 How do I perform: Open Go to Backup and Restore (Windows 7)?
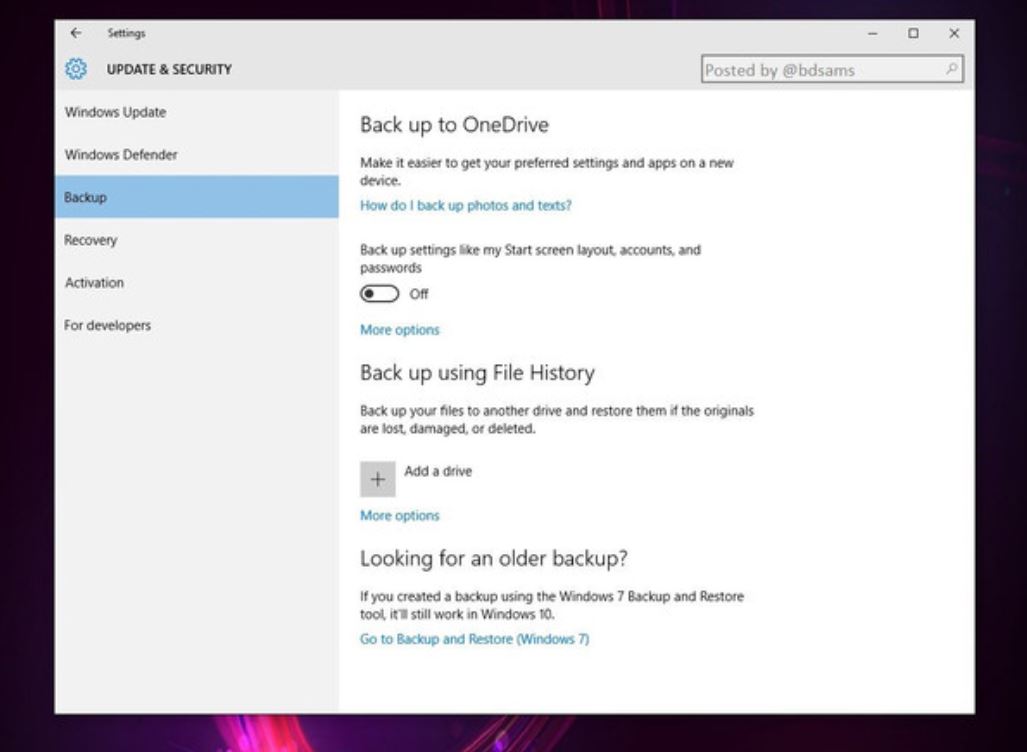[x=474, y=639]
